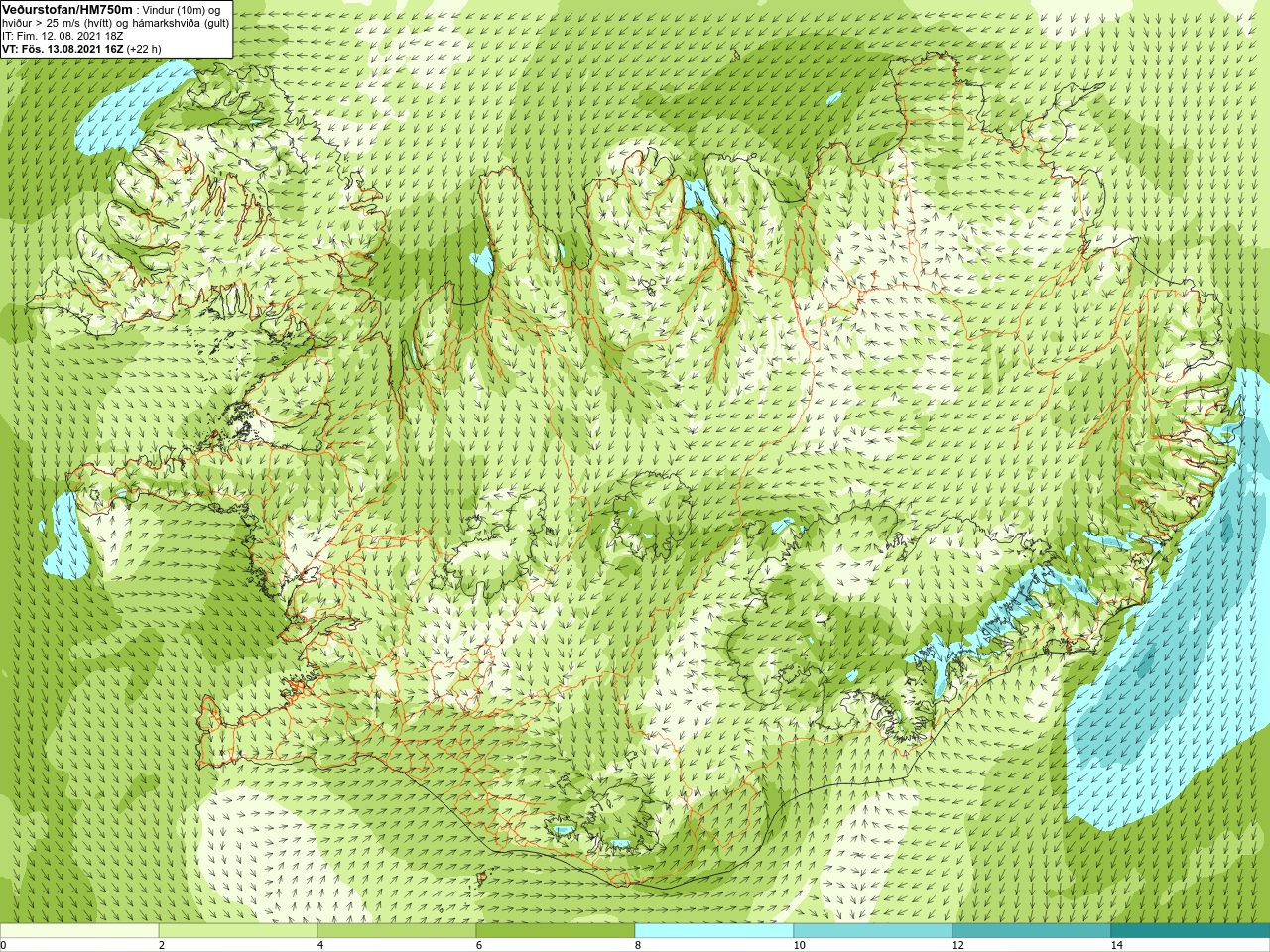This screenshot has height=952, width=1270.
Task: Click the legend tick label '2'
Action: click(162, 945)
